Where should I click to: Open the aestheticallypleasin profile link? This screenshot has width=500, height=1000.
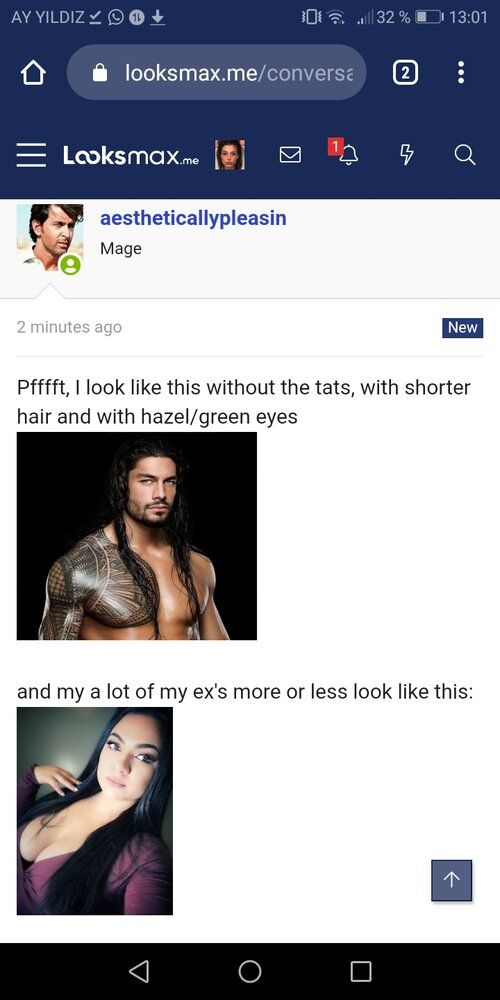coord(193,218)
